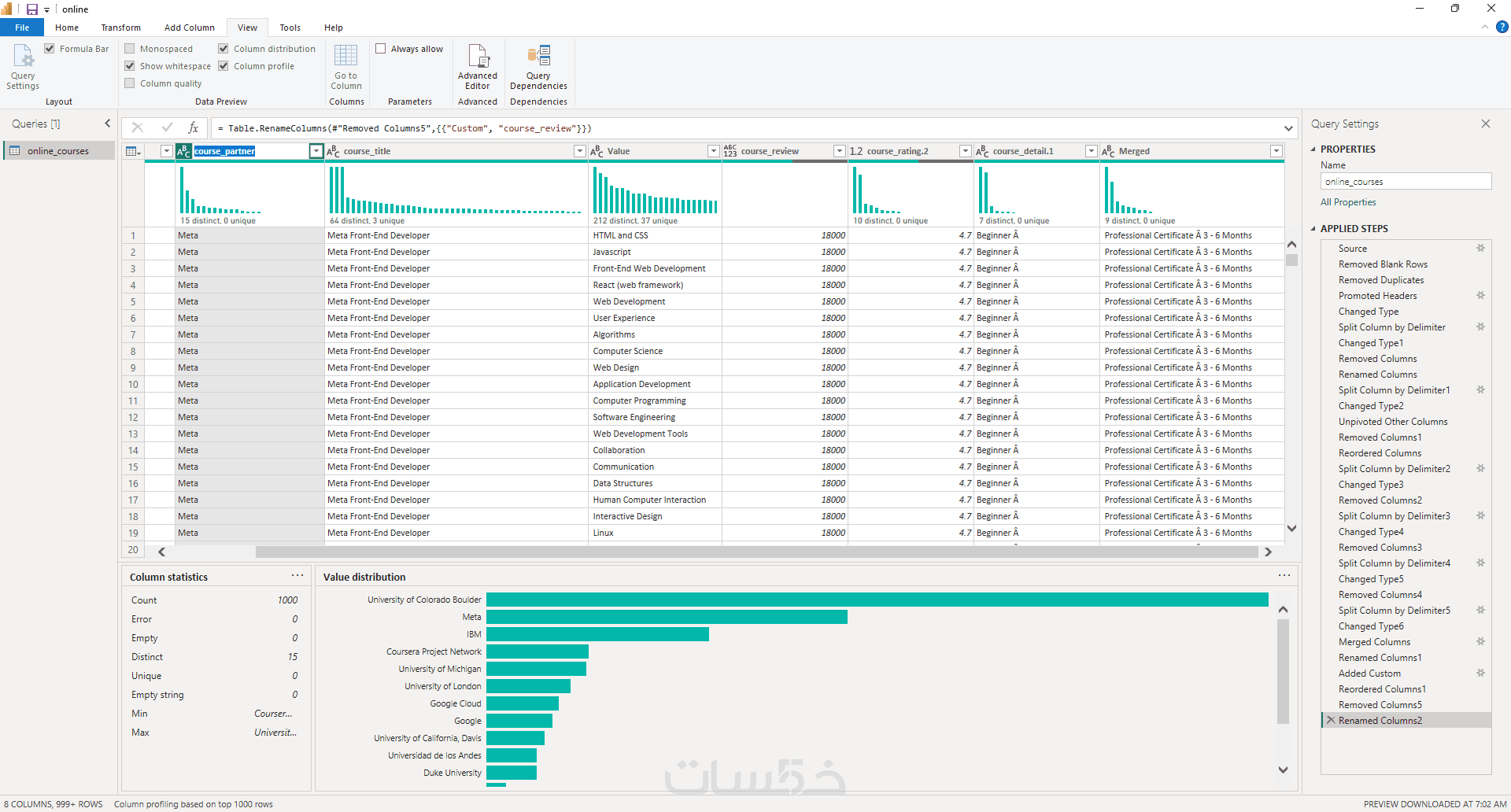
Task: Enable Column quality checkbox
Action: click(x=130, y=83)
